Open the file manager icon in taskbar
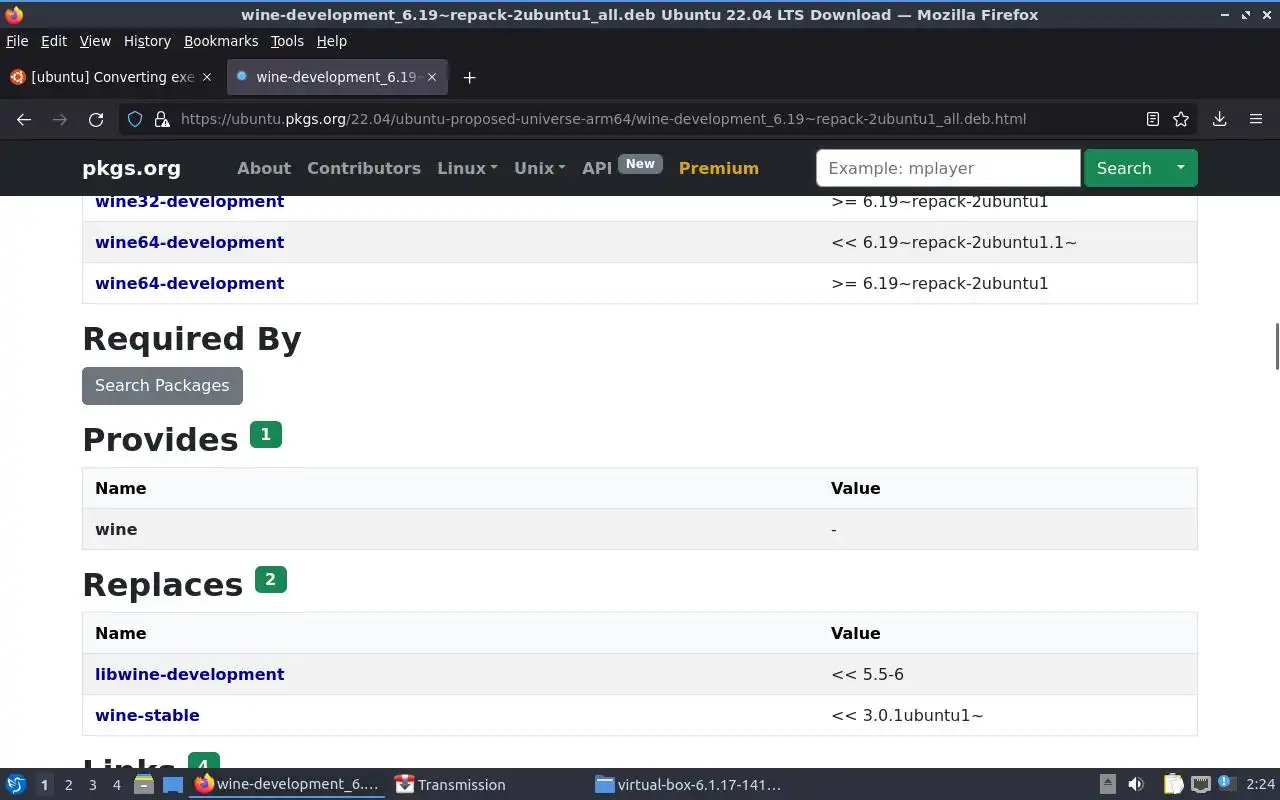Viewport: 1280px width, 800px height. click(144, 785)
